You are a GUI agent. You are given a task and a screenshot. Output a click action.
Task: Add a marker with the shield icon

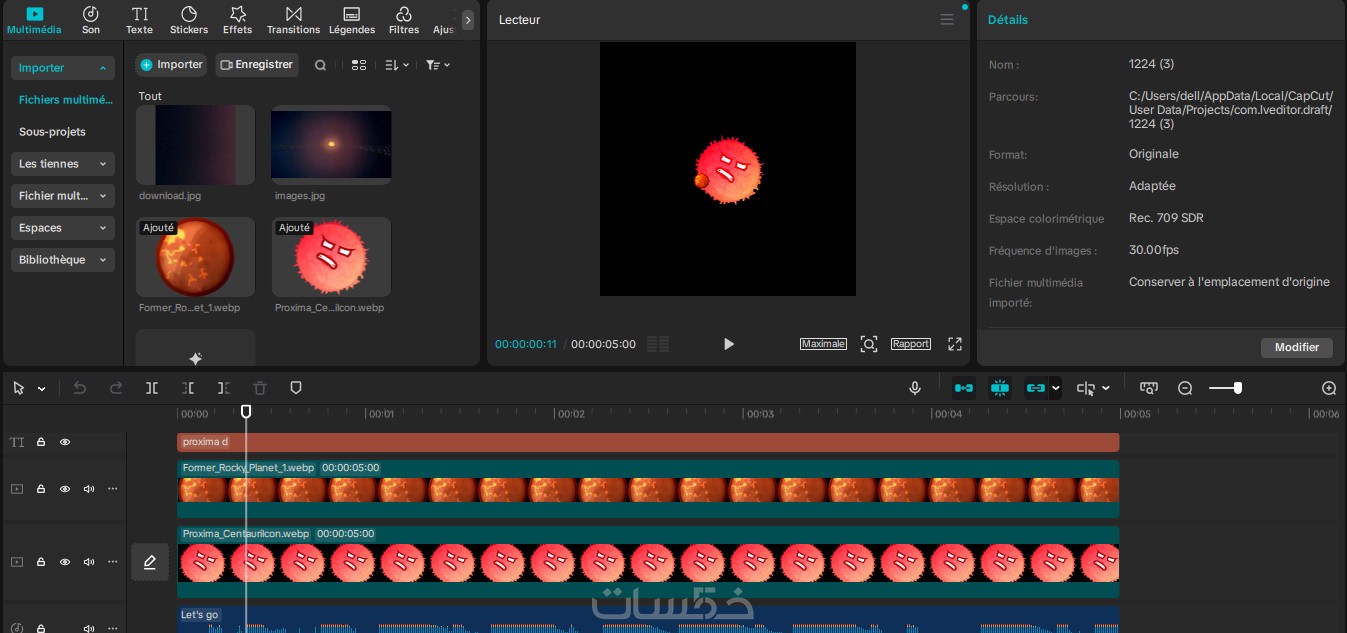click(296, 388)
